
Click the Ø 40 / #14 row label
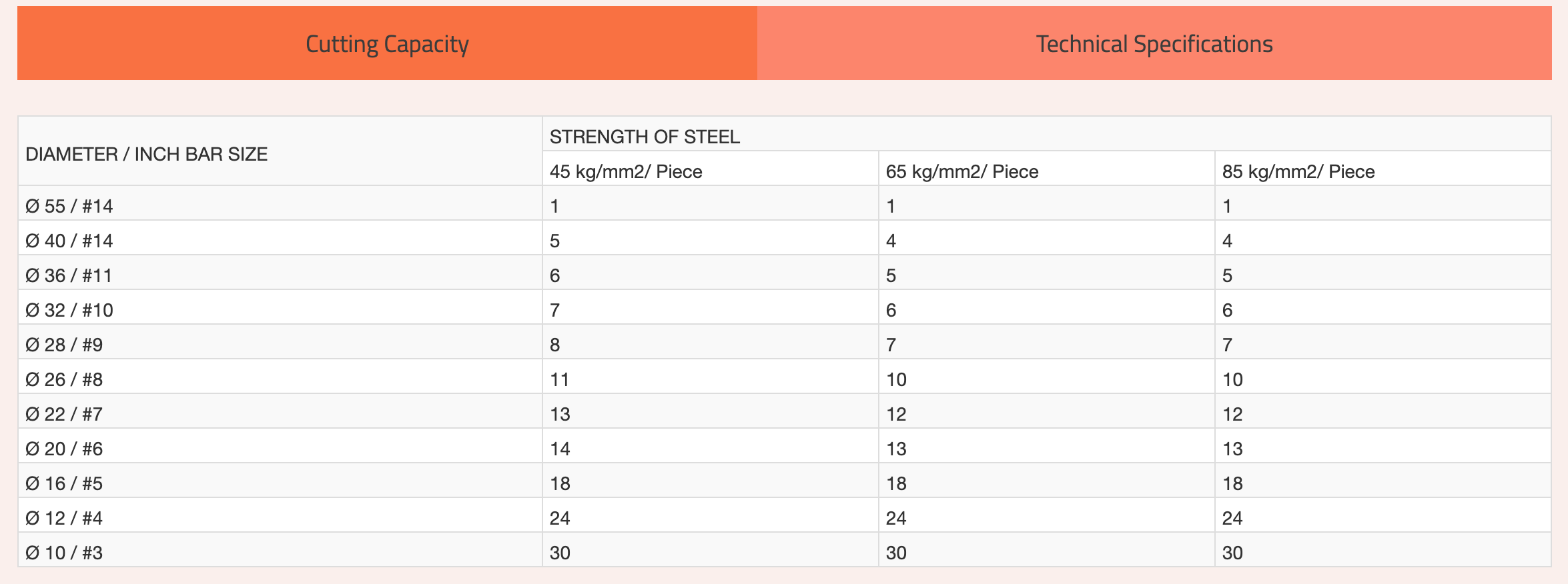[69, 241]
